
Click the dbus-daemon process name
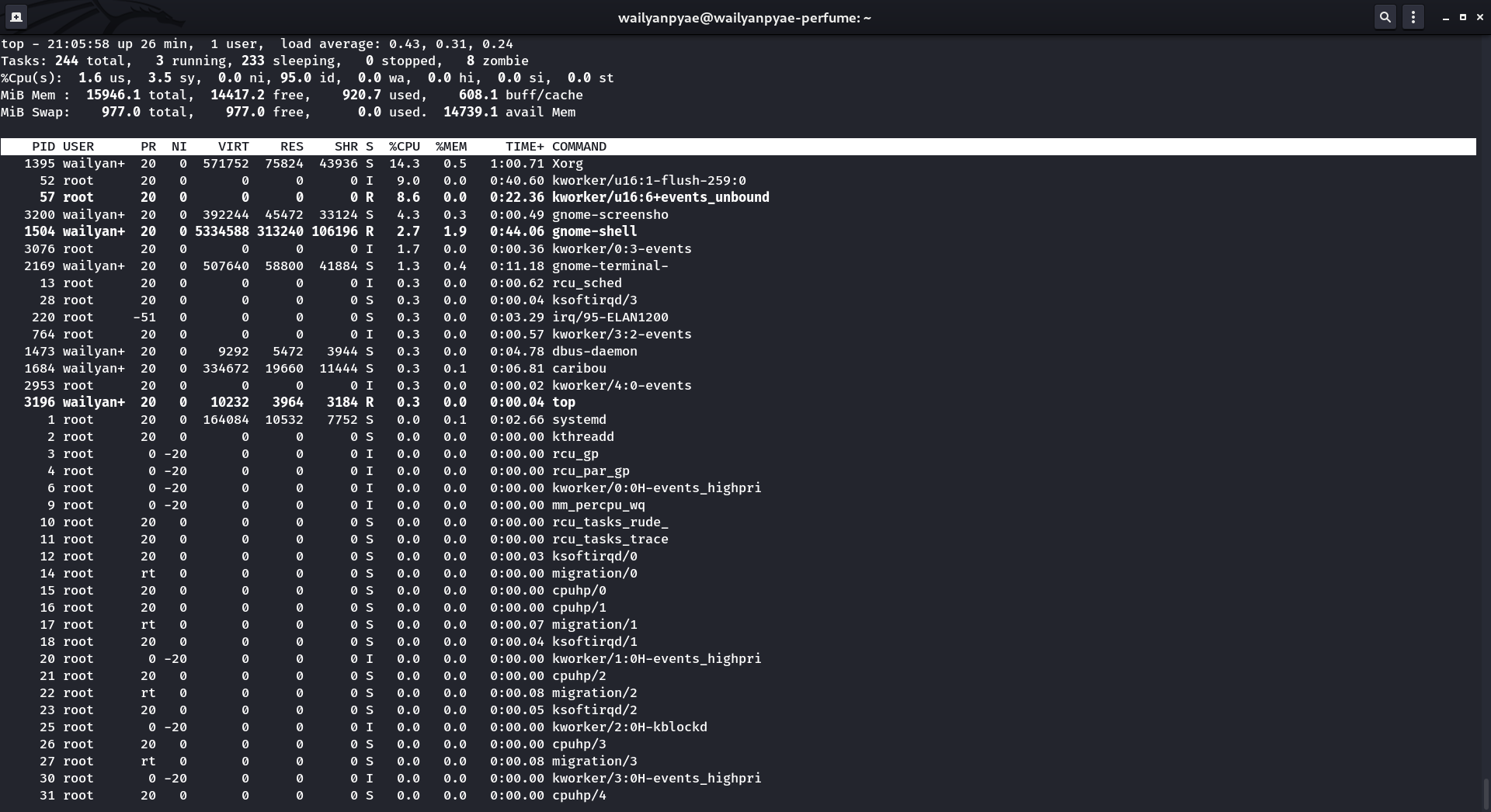tap(594, 352)
